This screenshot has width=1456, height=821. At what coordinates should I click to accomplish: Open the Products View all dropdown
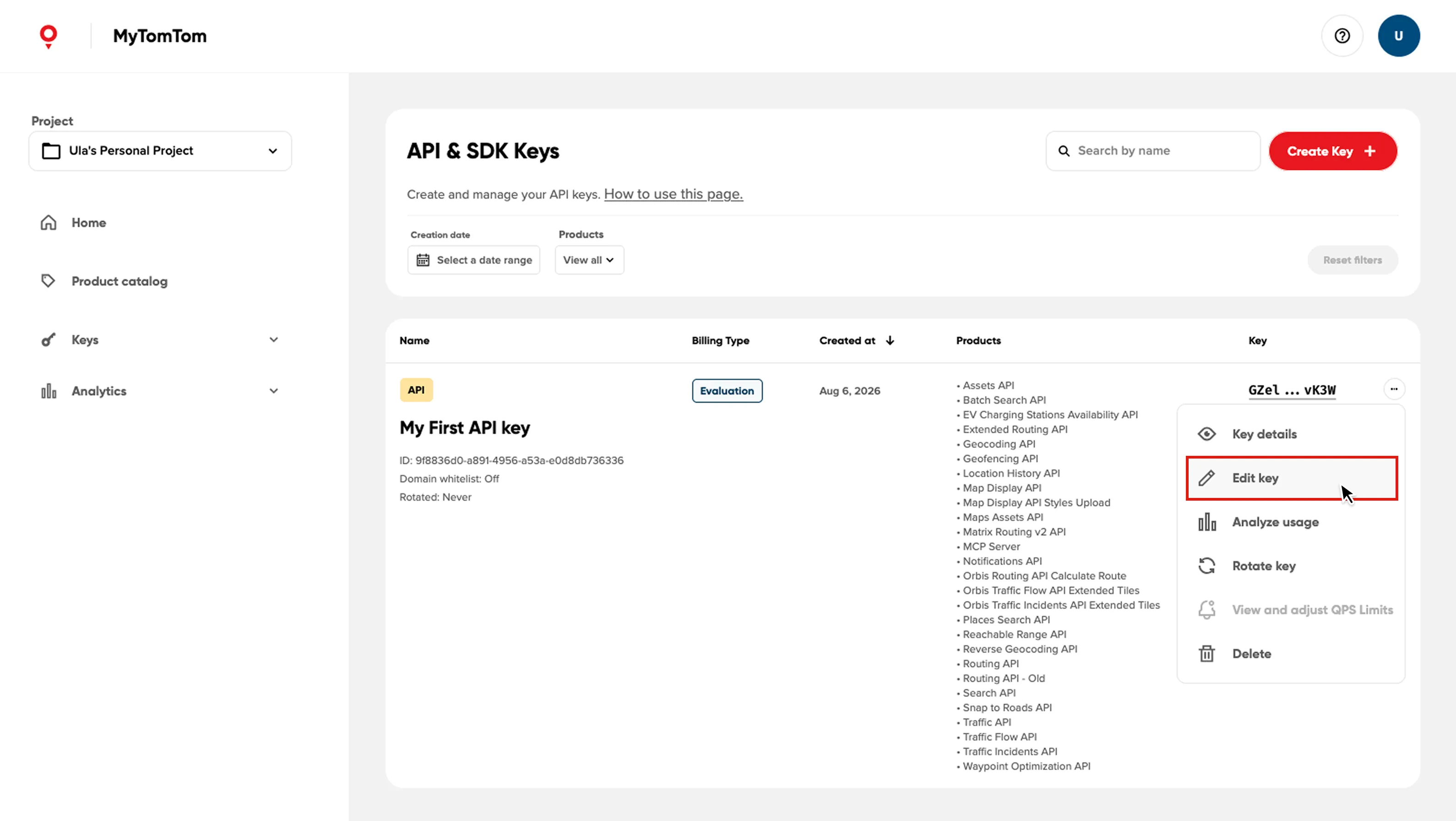point(589,260)
